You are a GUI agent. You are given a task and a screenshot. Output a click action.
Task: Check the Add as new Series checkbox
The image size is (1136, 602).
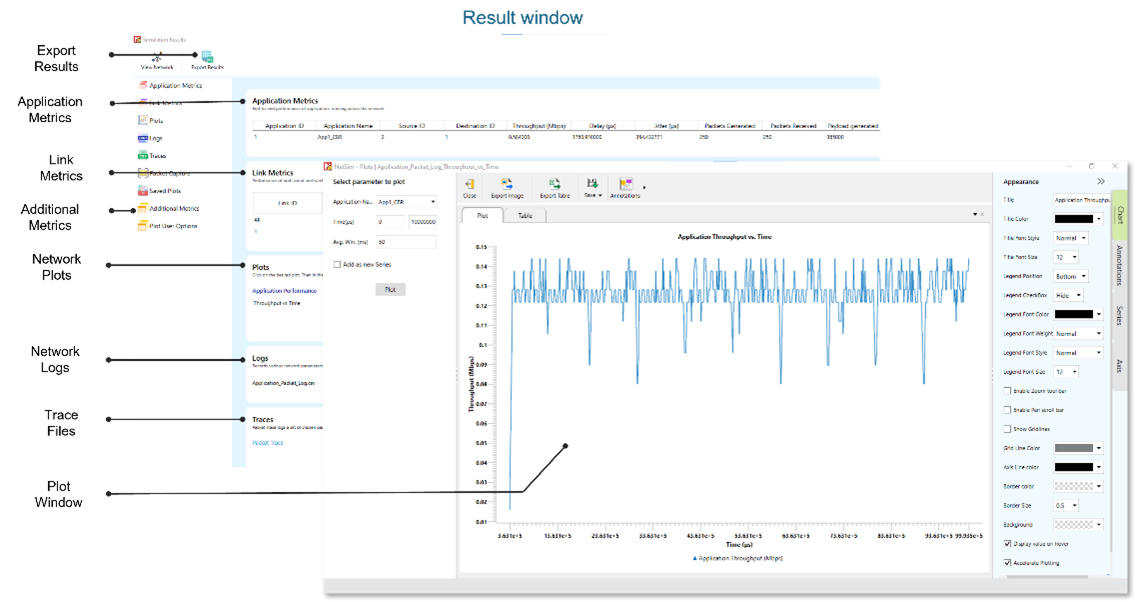pyautogui.click(x=337, y=264)
